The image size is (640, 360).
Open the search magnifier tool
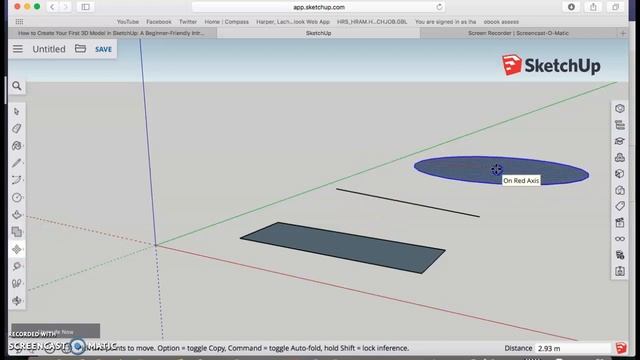(x=17, y=86)
